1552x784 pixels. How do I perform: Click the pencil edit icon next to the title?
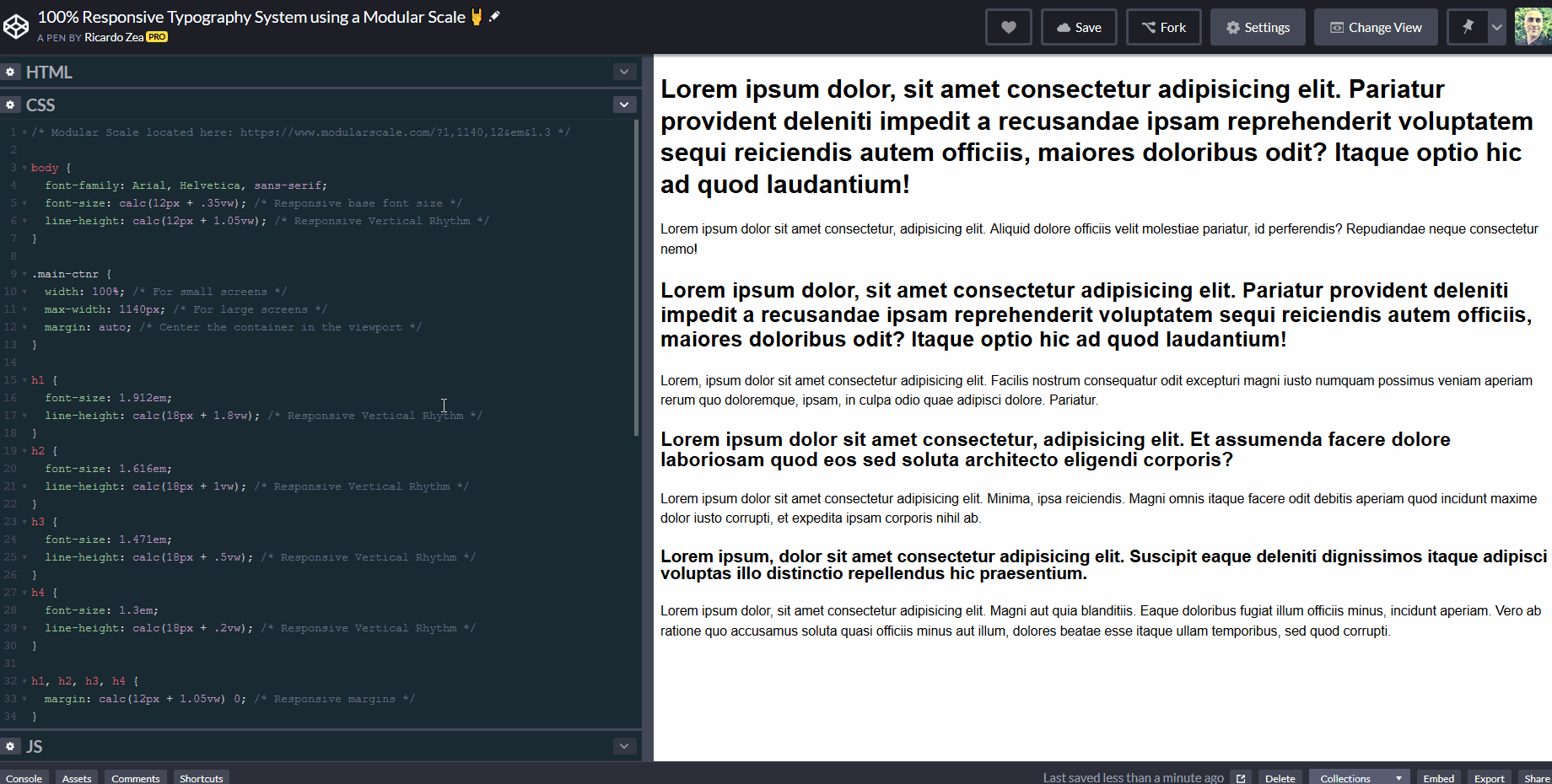pyautogui.click(x=493, y=16)
